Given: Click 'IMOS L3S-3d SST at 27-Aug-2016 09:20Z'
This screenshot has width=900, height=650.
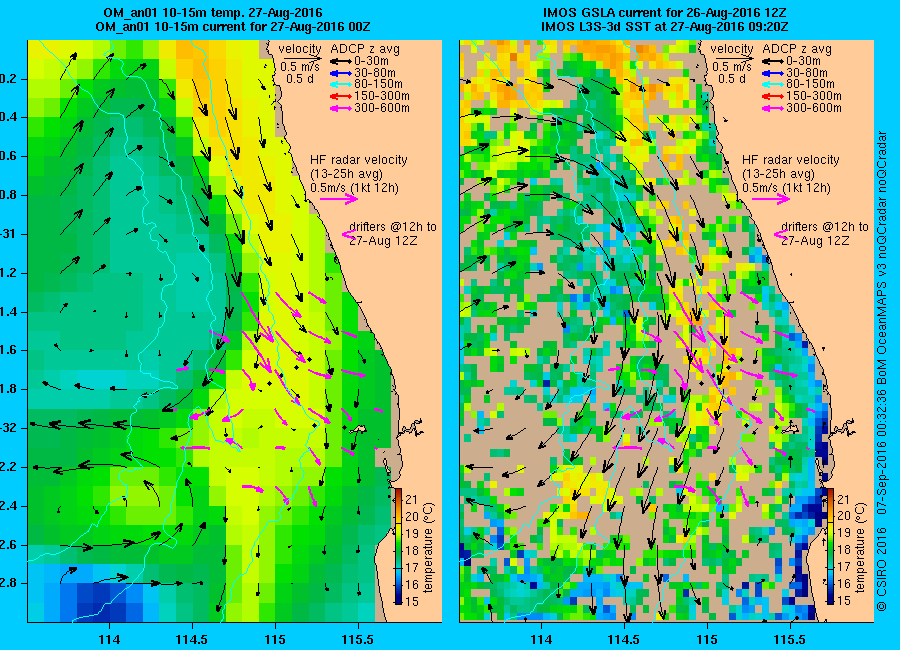Looking at the screenshot, I should coord(665,27).
